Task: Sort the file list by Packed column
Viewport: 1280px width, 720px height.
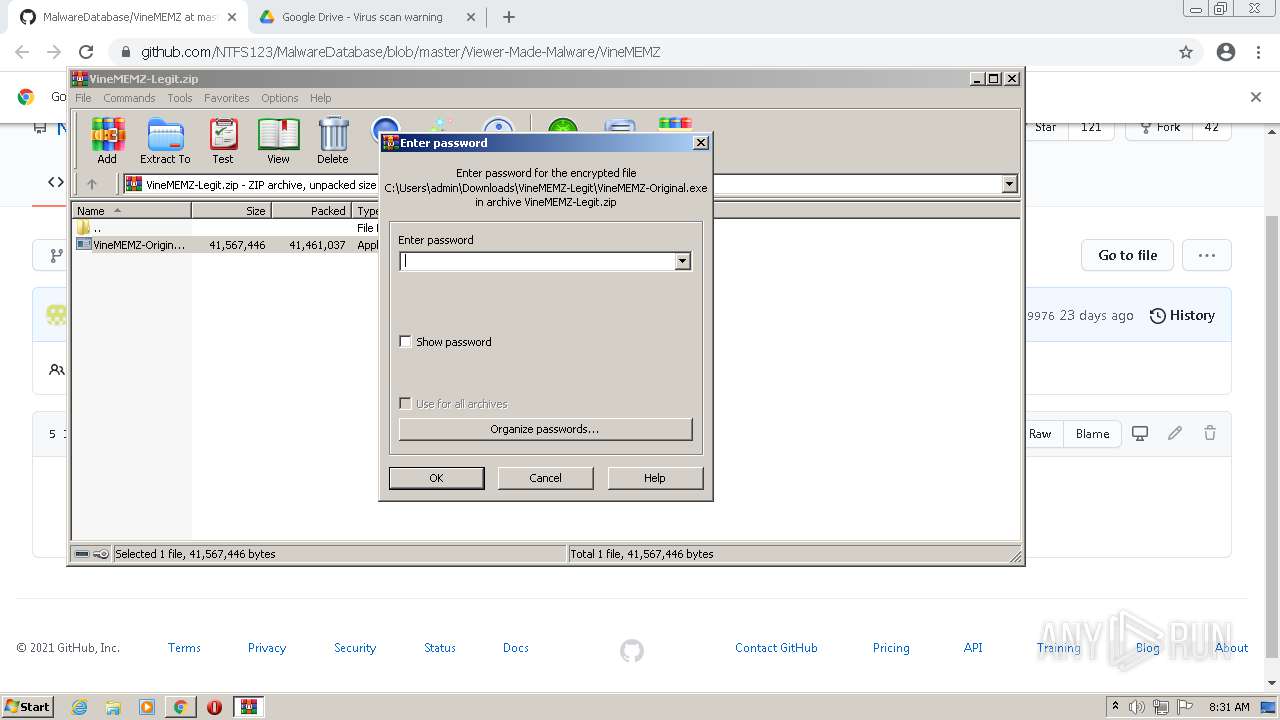Action: click(x=311, y=211)
